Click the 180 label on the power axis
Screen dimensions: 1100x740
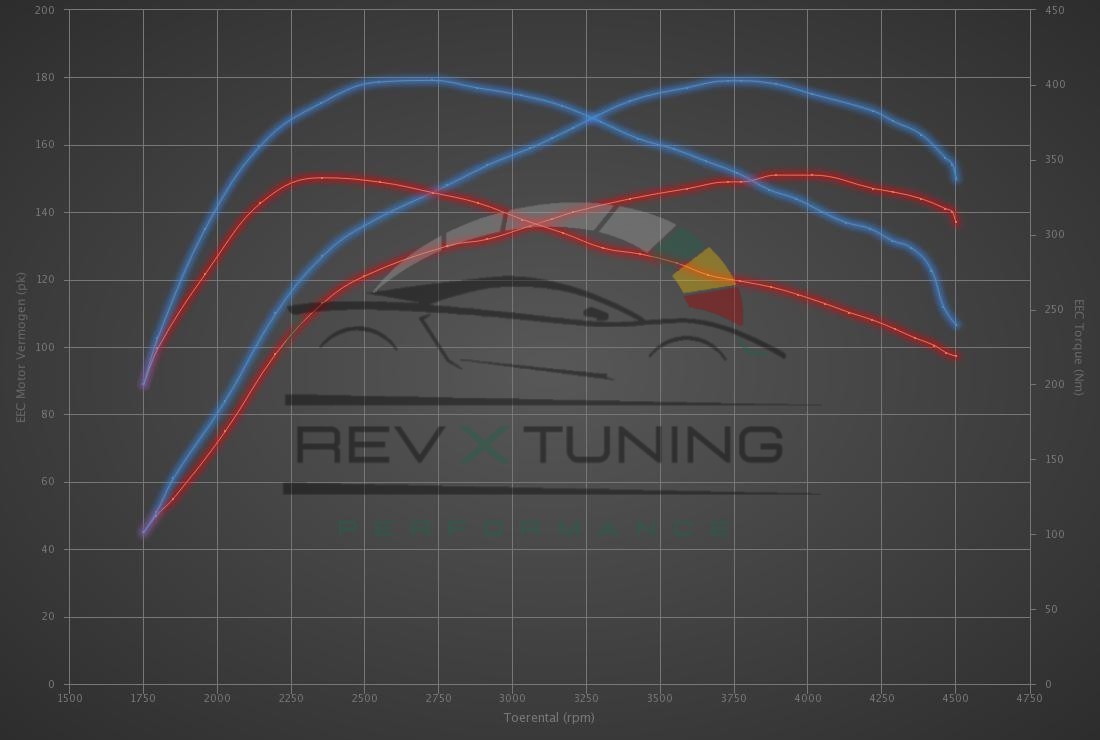46,78
